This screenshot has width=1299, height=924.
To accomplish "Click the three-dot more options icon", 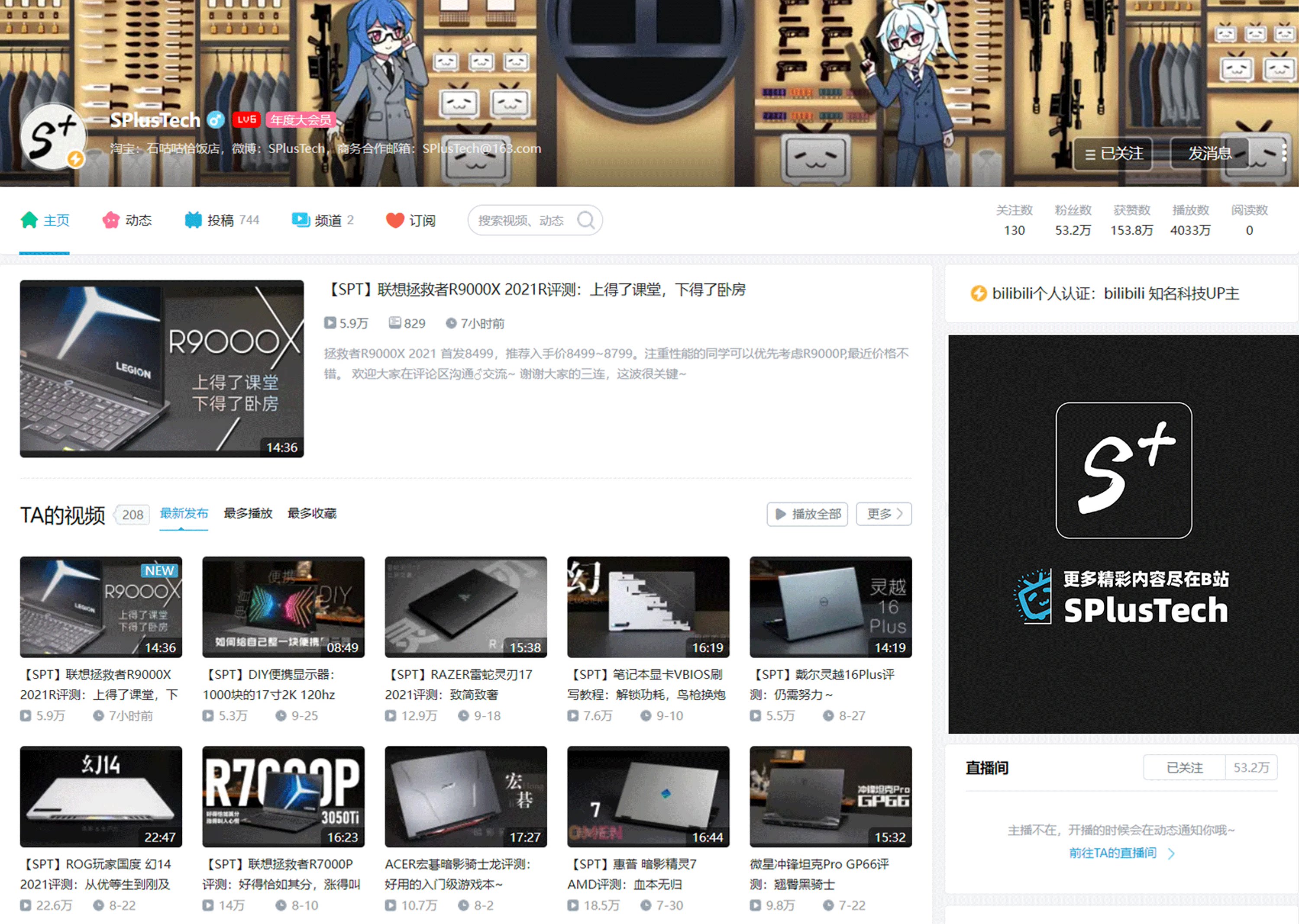I will 1284,152.
